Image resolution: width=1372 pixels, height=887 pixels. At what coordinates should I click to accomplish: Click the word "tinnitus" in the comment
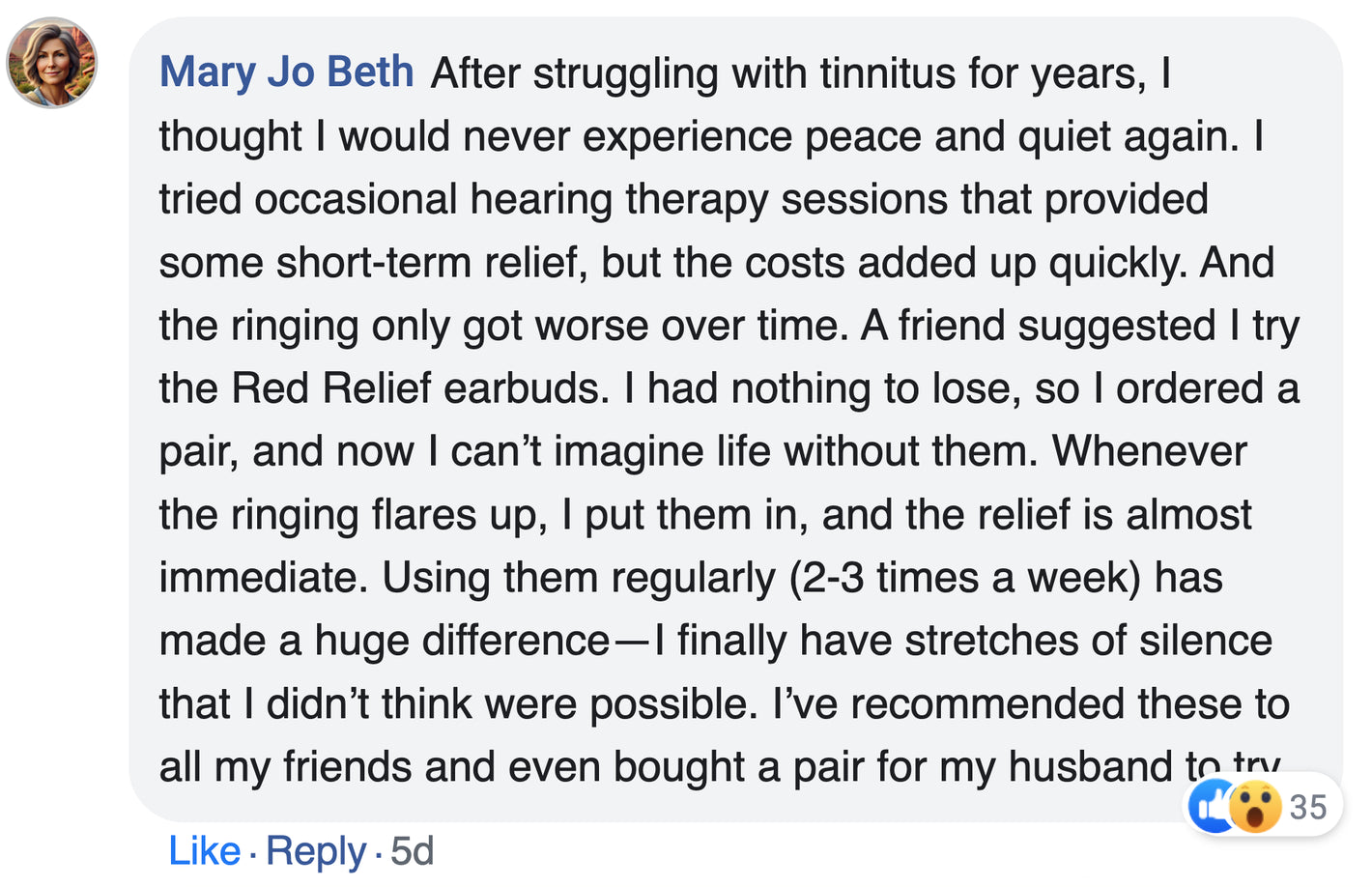(888, 73)
